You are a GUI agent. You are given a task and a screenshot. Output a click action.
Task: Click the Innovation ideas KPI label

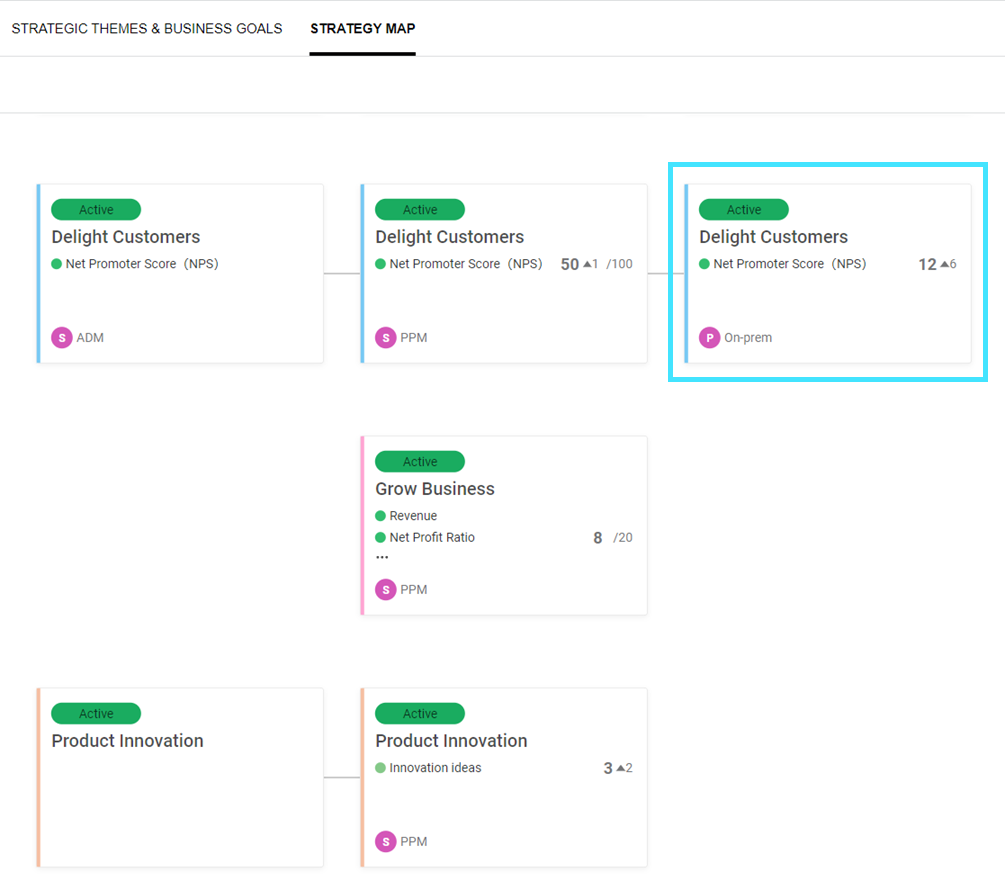click(435, 768)
